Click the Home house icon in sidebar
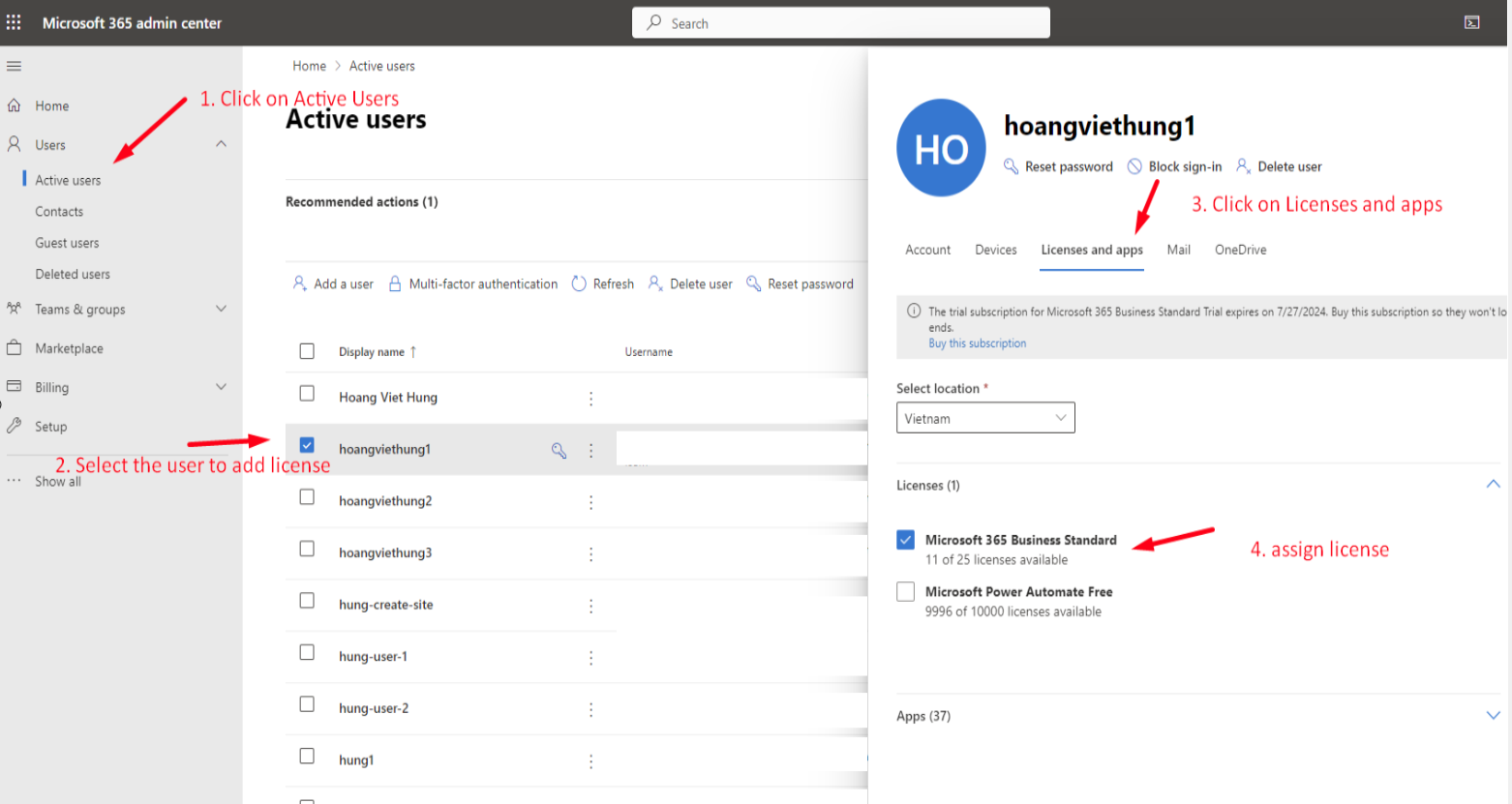The width and height of the screenshot is (1512, 804). tap(14, 105)
